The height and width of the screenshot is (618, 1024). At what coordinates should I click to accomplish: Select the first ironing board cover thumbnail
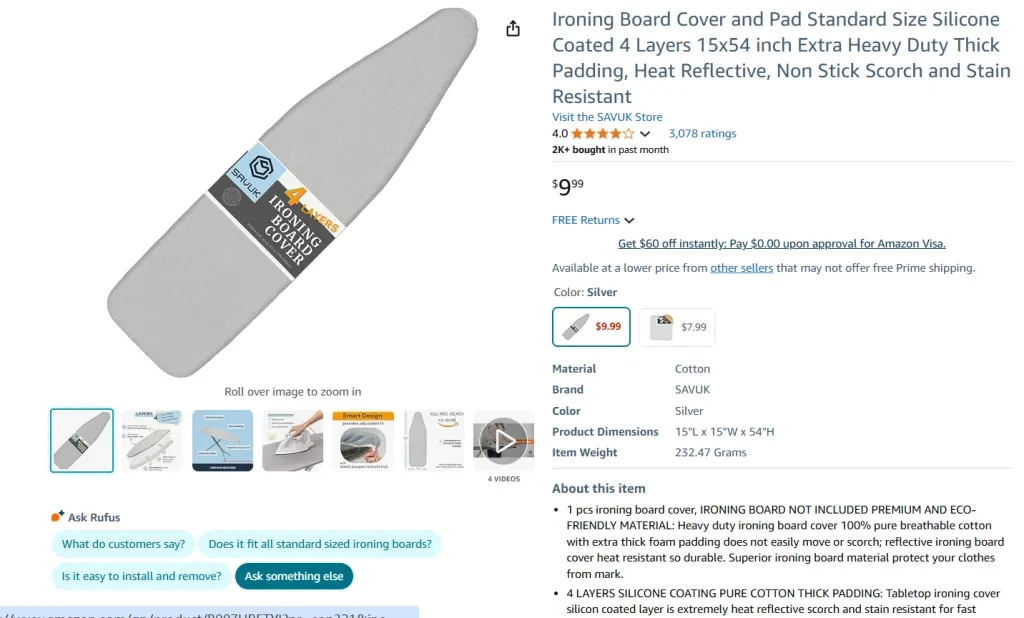click(x=82, y=440)
